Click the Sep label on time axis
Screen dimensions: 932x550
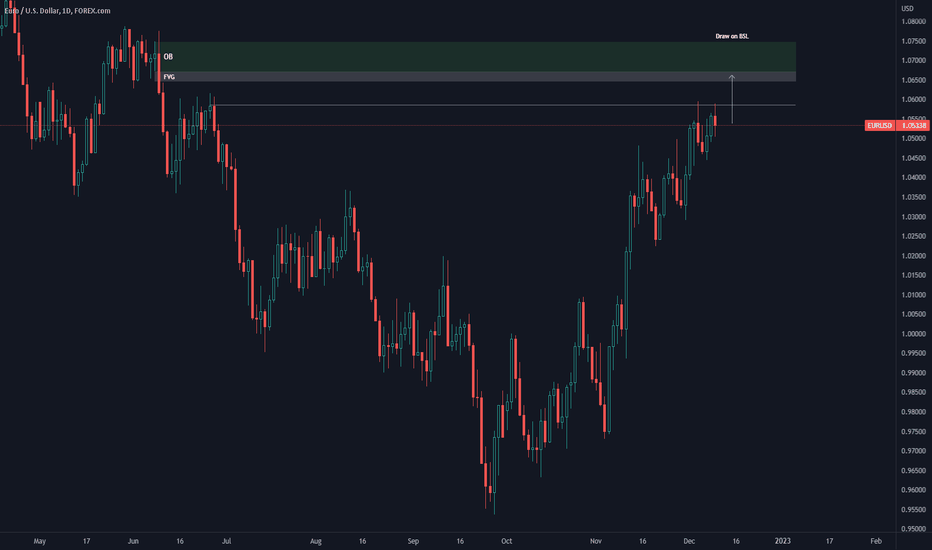(x=413, y=541)
